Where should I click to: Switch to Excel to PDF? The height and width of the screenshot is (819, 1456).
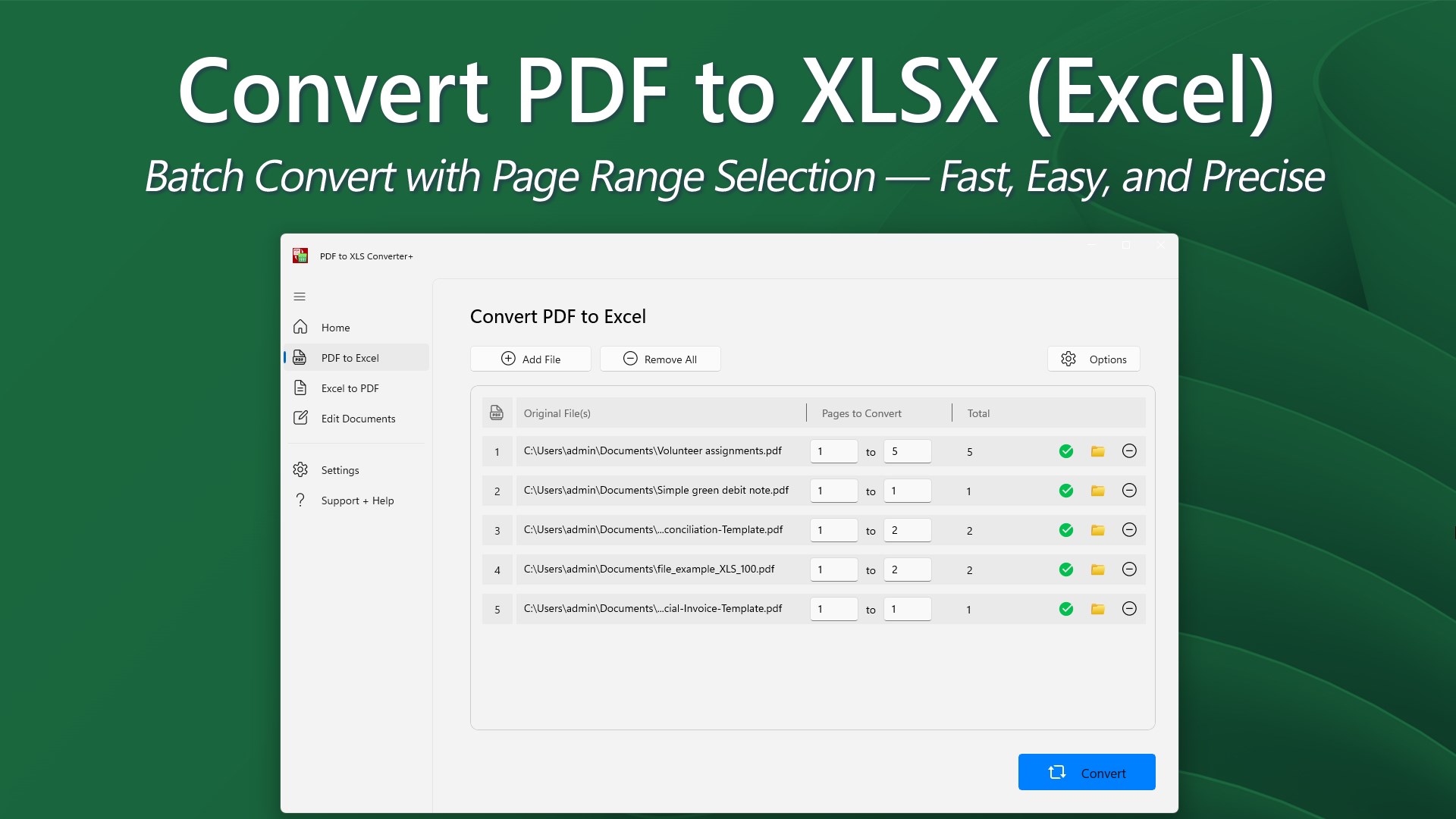click(356, 388)
